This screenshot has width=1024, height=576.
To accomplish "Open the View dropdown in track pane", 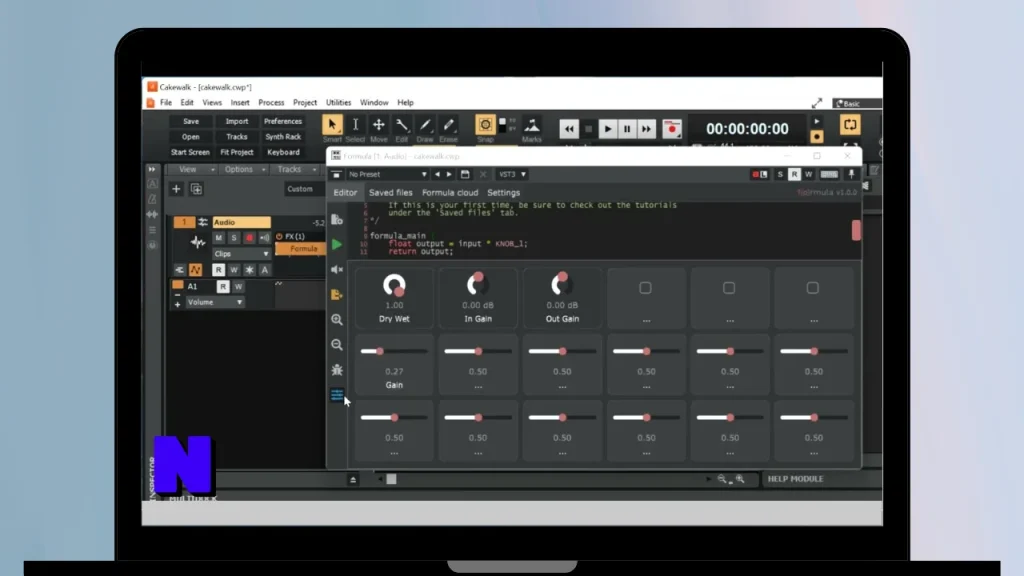I will (193, 169).
